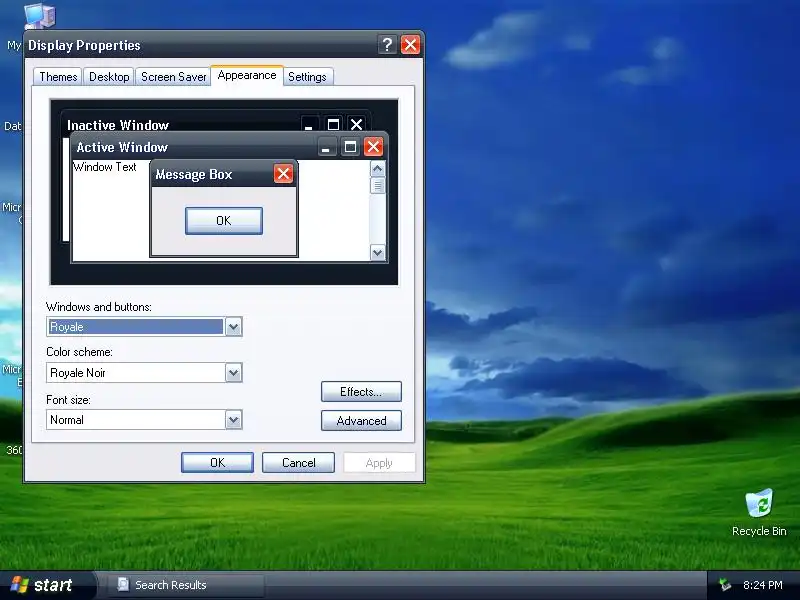Click the Search Results taskbar icon
Screen dimensions: 800x600
coord(123,585)
